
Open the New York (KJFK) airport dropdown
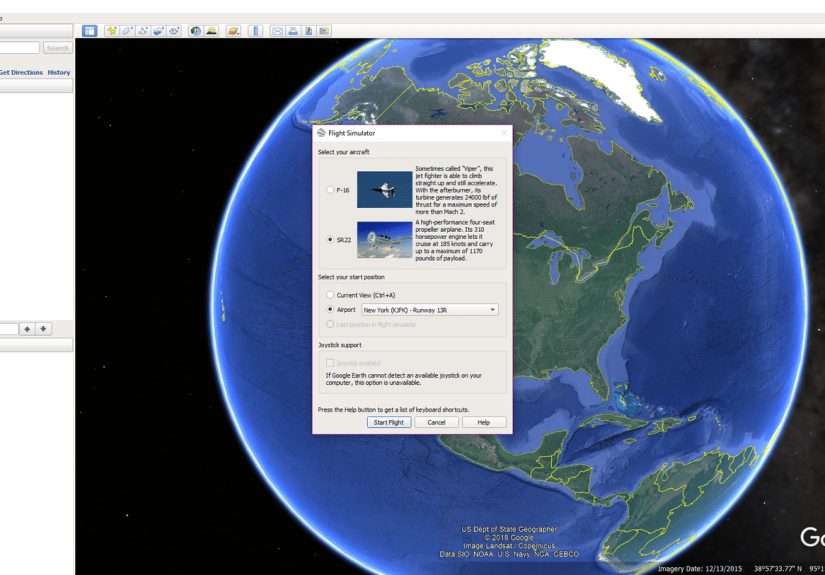point(429,310)
